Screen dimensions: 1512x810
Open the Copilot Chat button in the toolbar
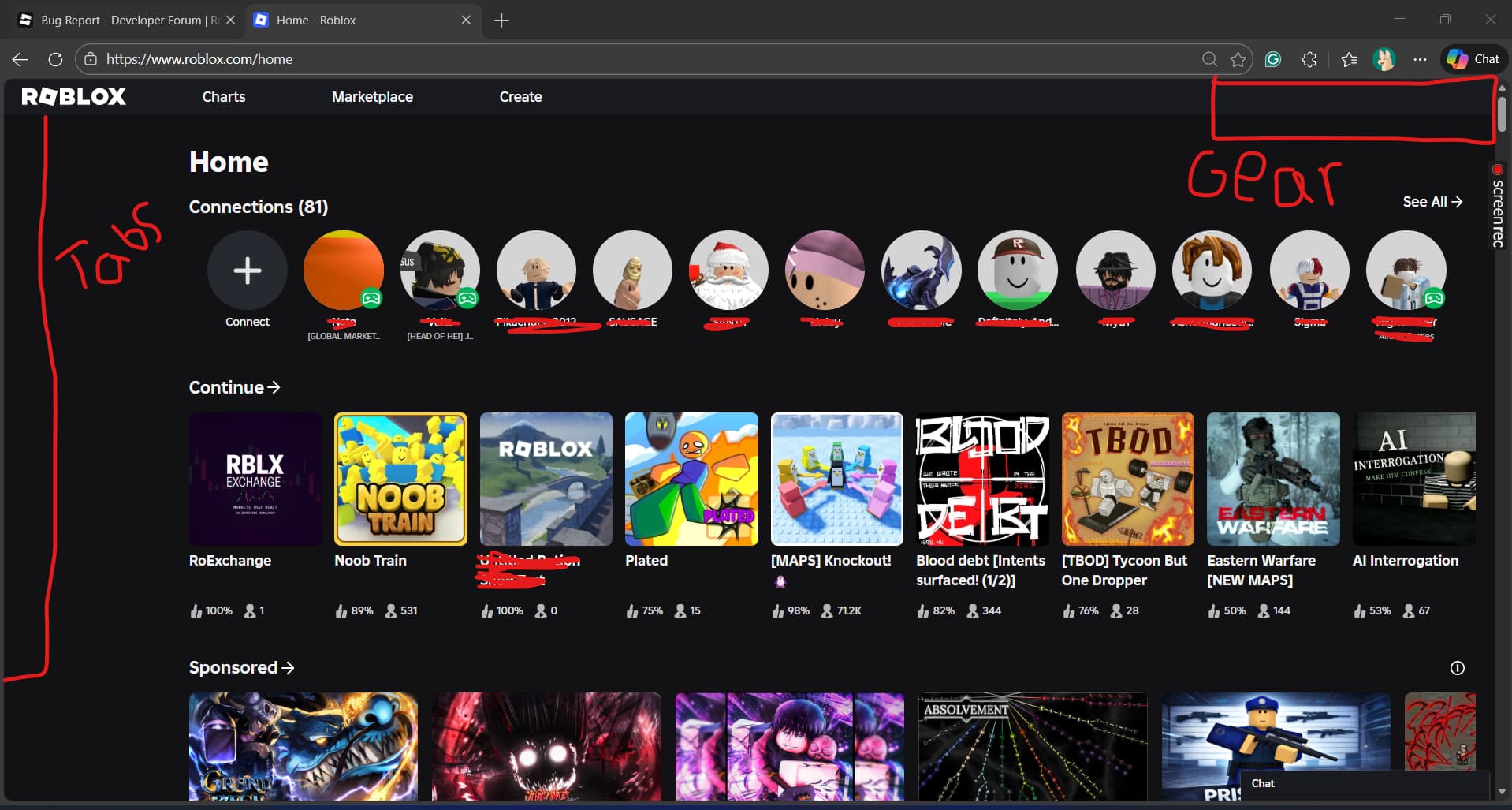[1473, 59]
